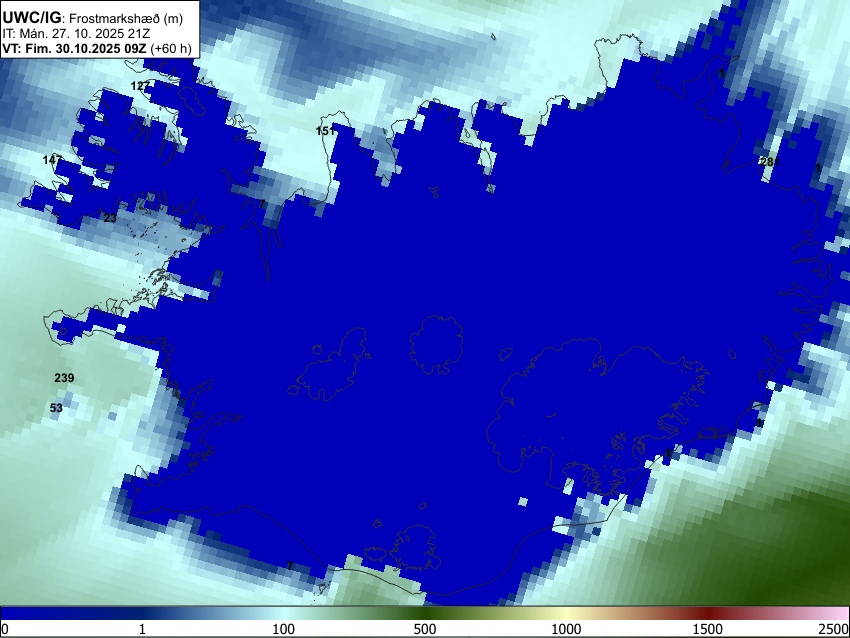This screenshot has height=638, width=850.
Task: Click the map value label 239
Action: [x=64, y=378]
